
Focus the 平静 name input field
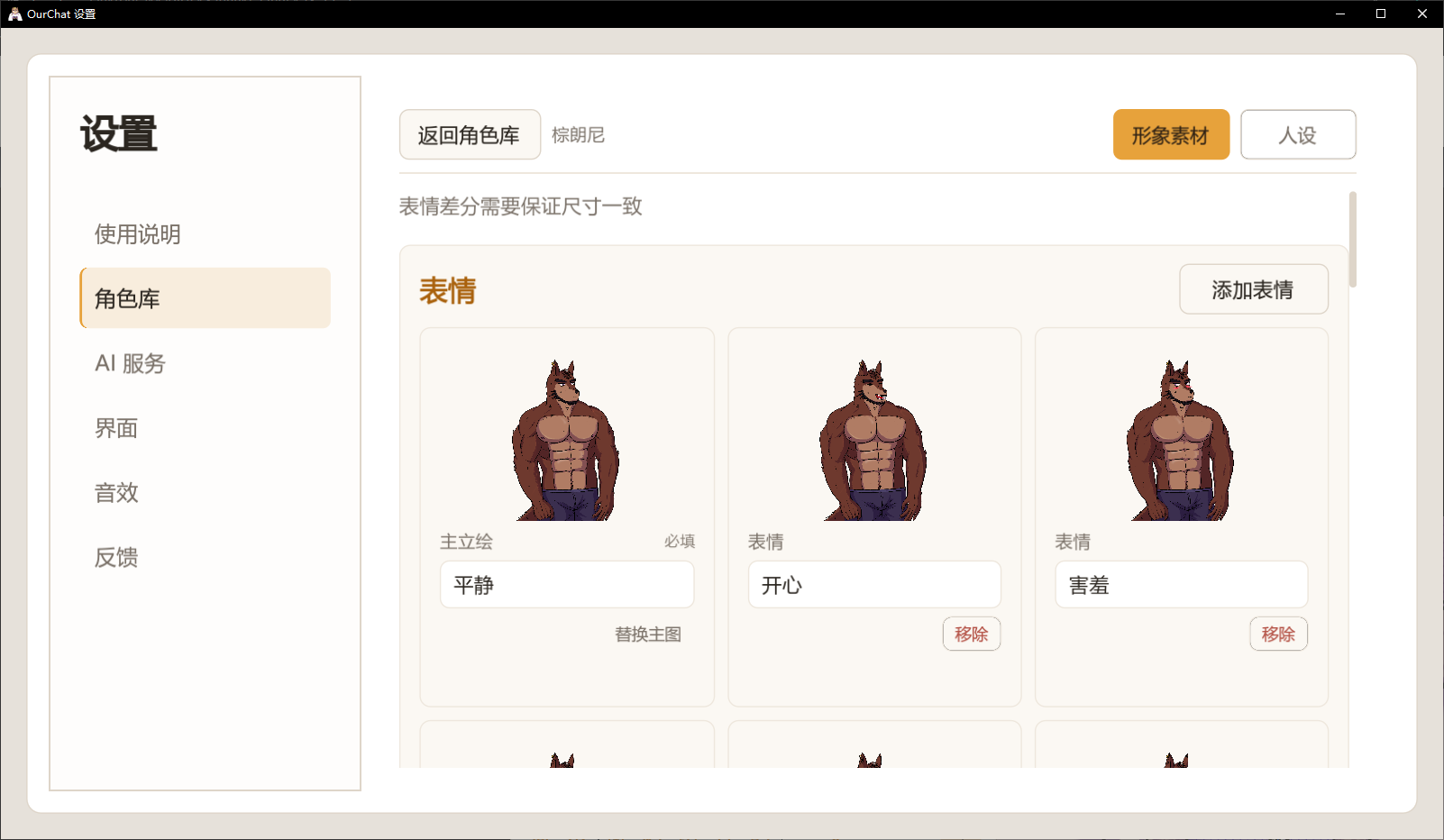[567, 585]
